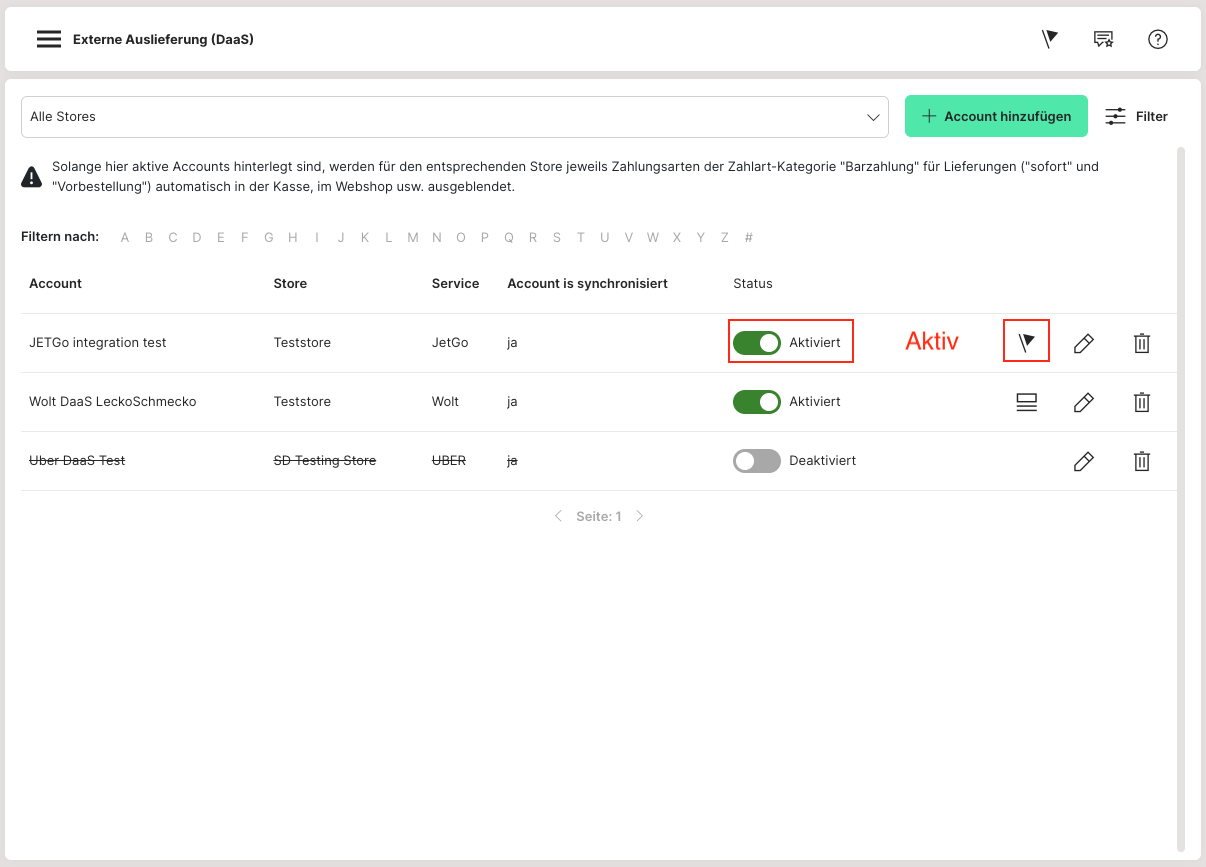The width and height of the screenshot is (1206, 867).
Task: Open the feedback chat icon in header
Action: pyautogui.click(x=1103, y=39)
